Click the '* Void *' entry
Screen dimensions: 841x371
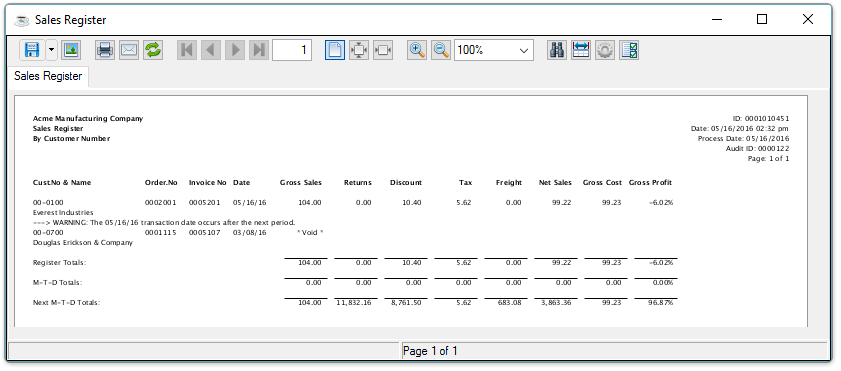click(x=310, y=233)
